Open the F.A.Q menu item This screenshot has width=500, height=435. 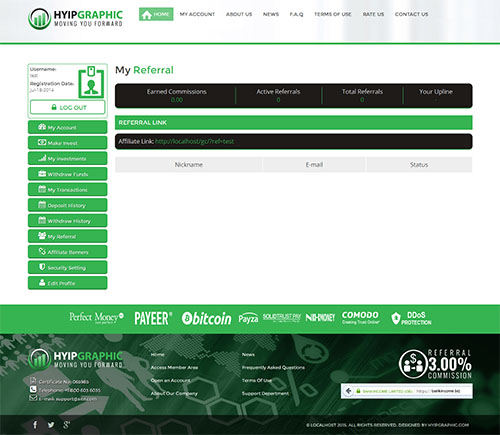point(296,14)
